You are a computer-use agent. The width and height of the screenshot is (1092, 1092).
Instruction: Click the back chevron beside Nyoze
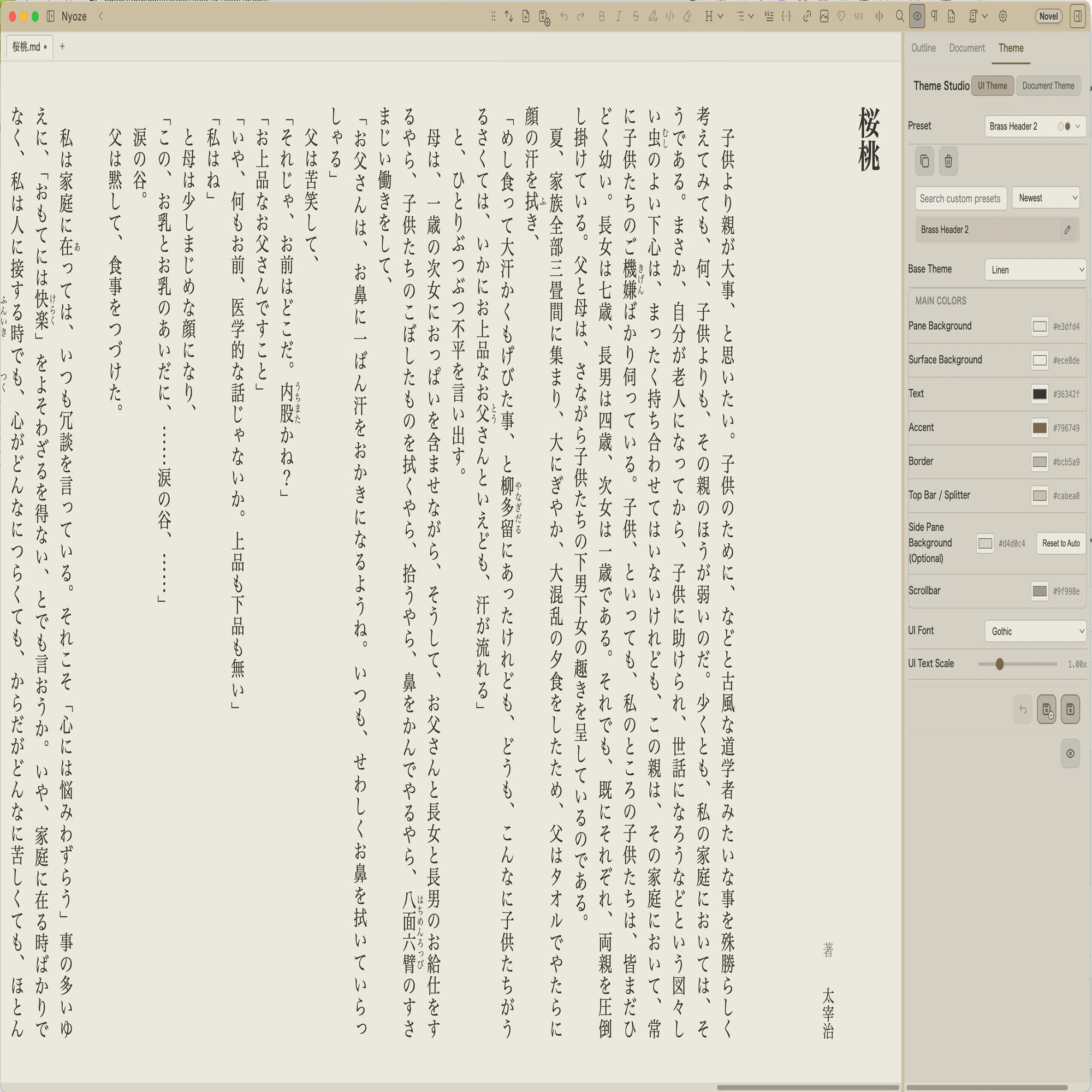[100, 16]
